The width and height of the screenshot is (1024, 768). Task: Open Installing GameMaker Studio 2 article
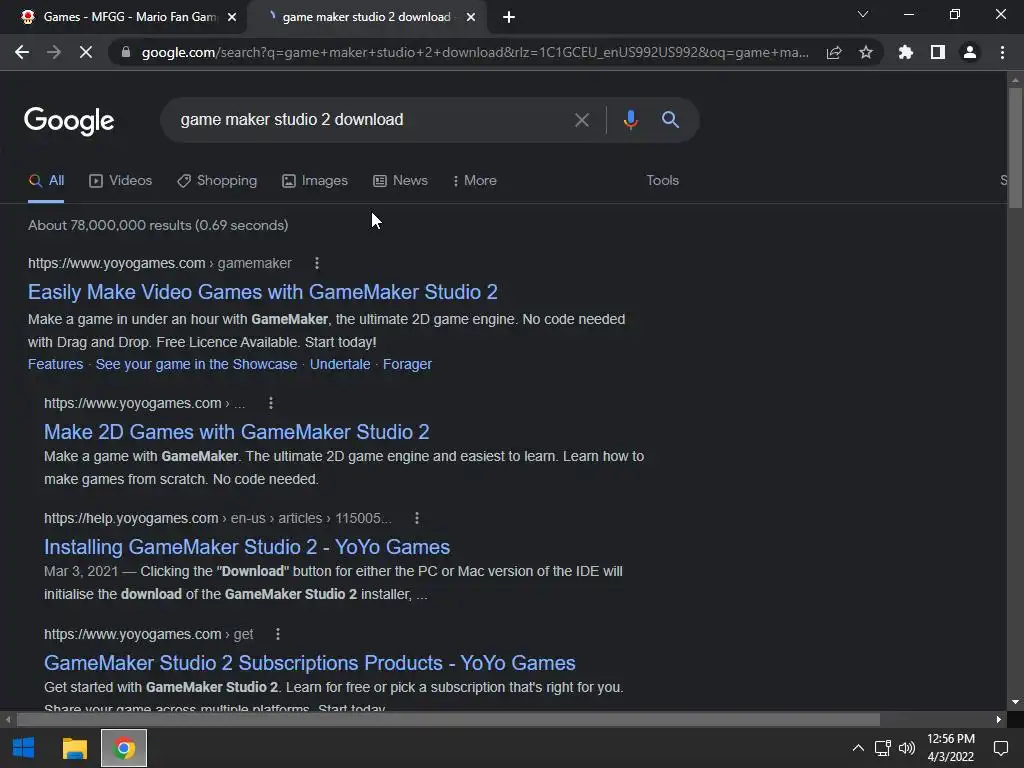pyautogui.click(x=247, y=547)
